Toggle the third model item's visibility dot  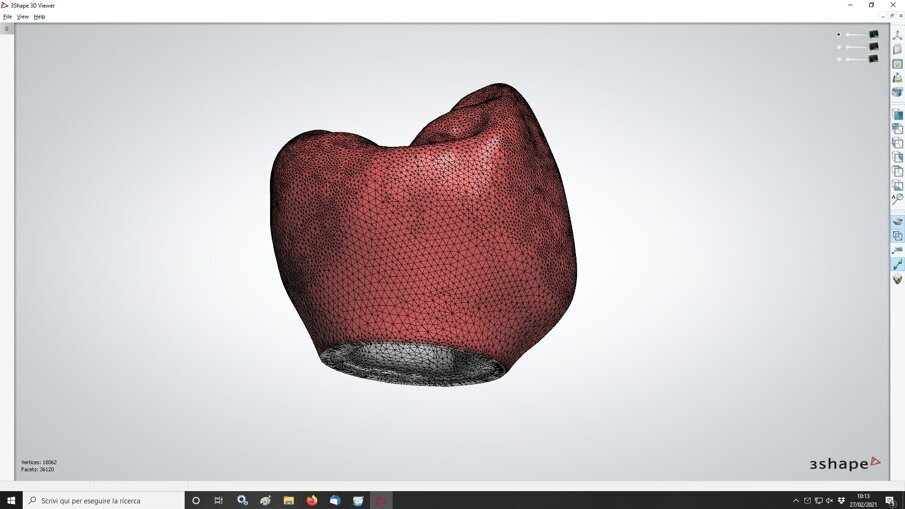pos(840,59)
